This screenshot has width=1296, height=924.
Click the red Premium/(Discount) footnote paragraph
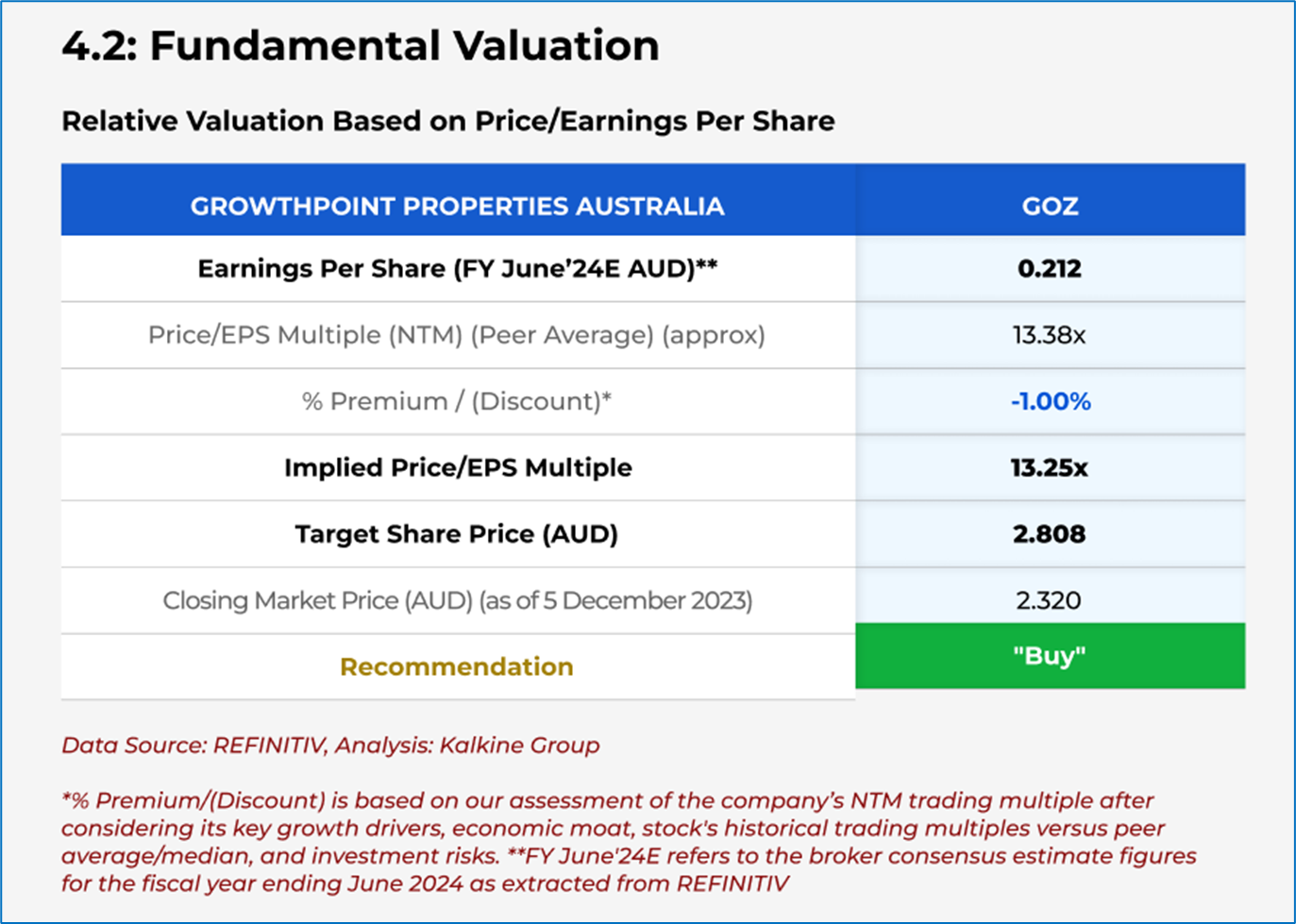click(628, 842)
